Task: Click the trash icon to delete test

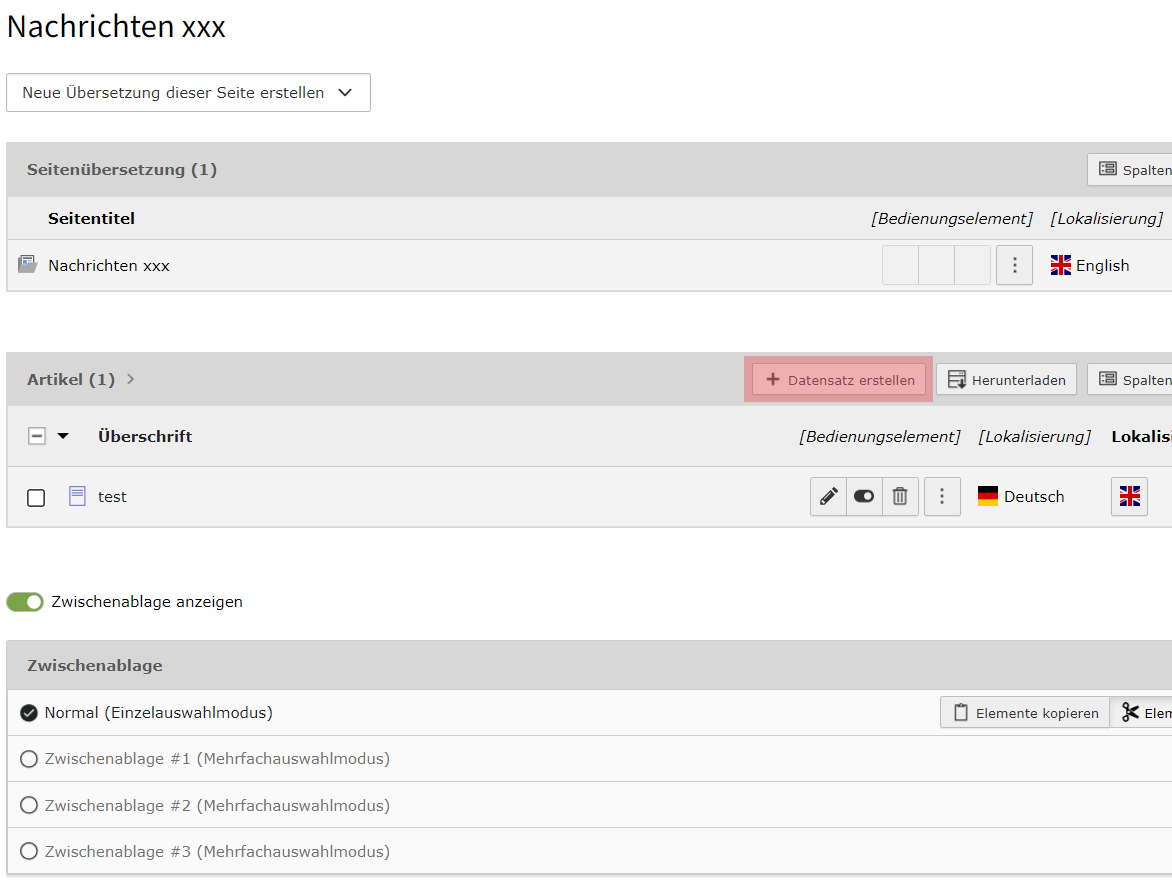Action: 900,497
